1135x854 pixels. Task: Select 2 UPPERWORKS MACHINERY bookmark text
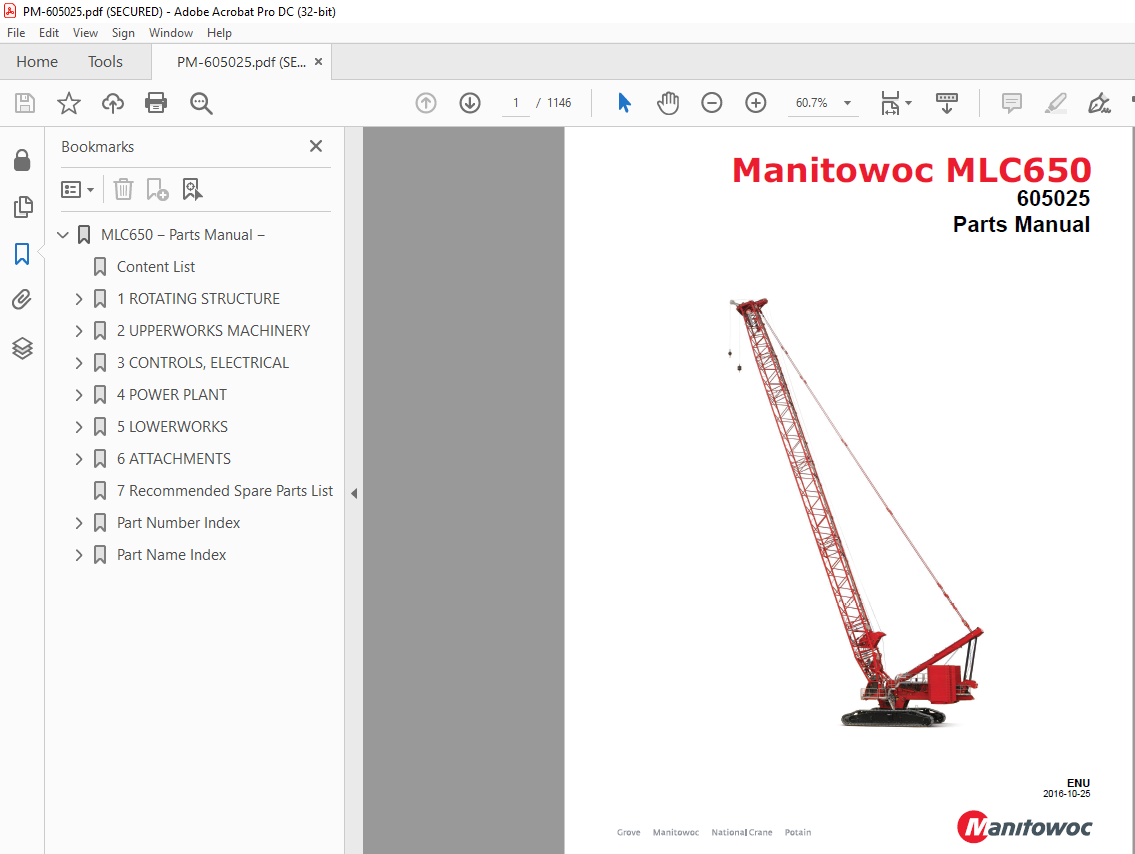[x=213, y=331]
